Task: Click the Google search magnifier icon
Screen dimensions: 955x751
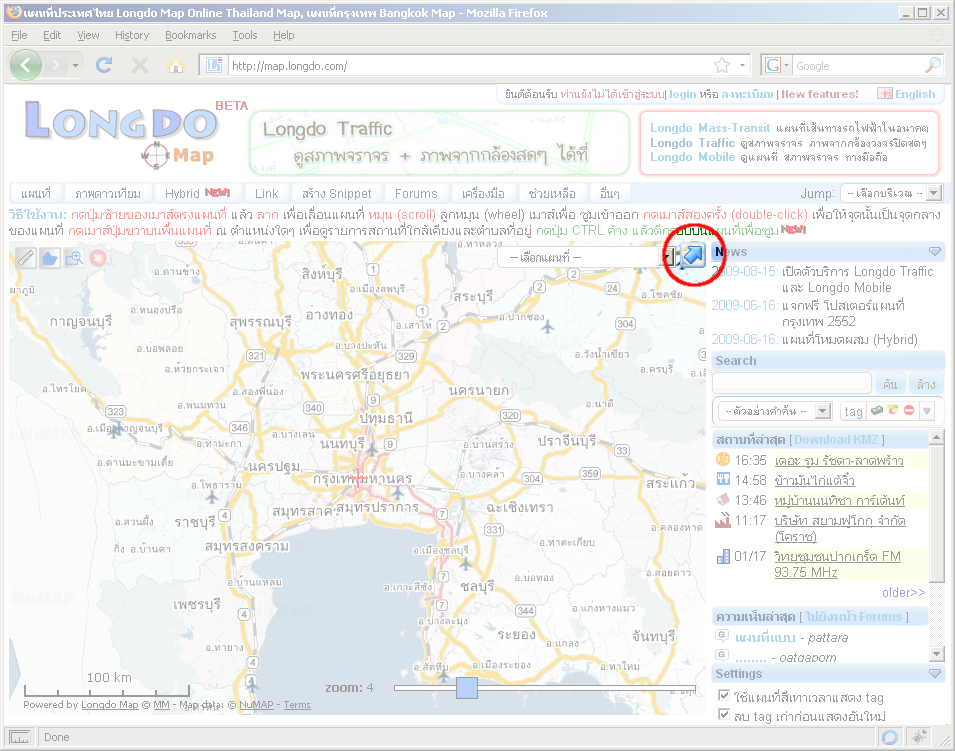Action: point(932,65)
